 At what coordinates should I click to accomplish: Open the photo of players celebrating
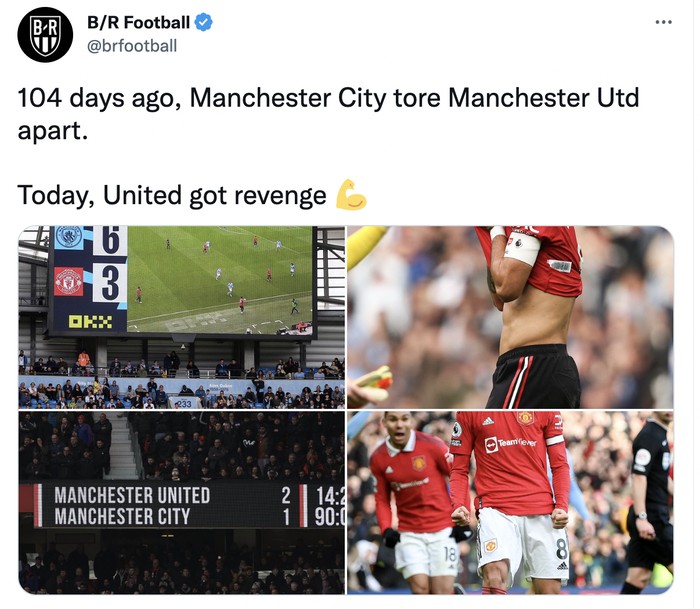point(510,503)
